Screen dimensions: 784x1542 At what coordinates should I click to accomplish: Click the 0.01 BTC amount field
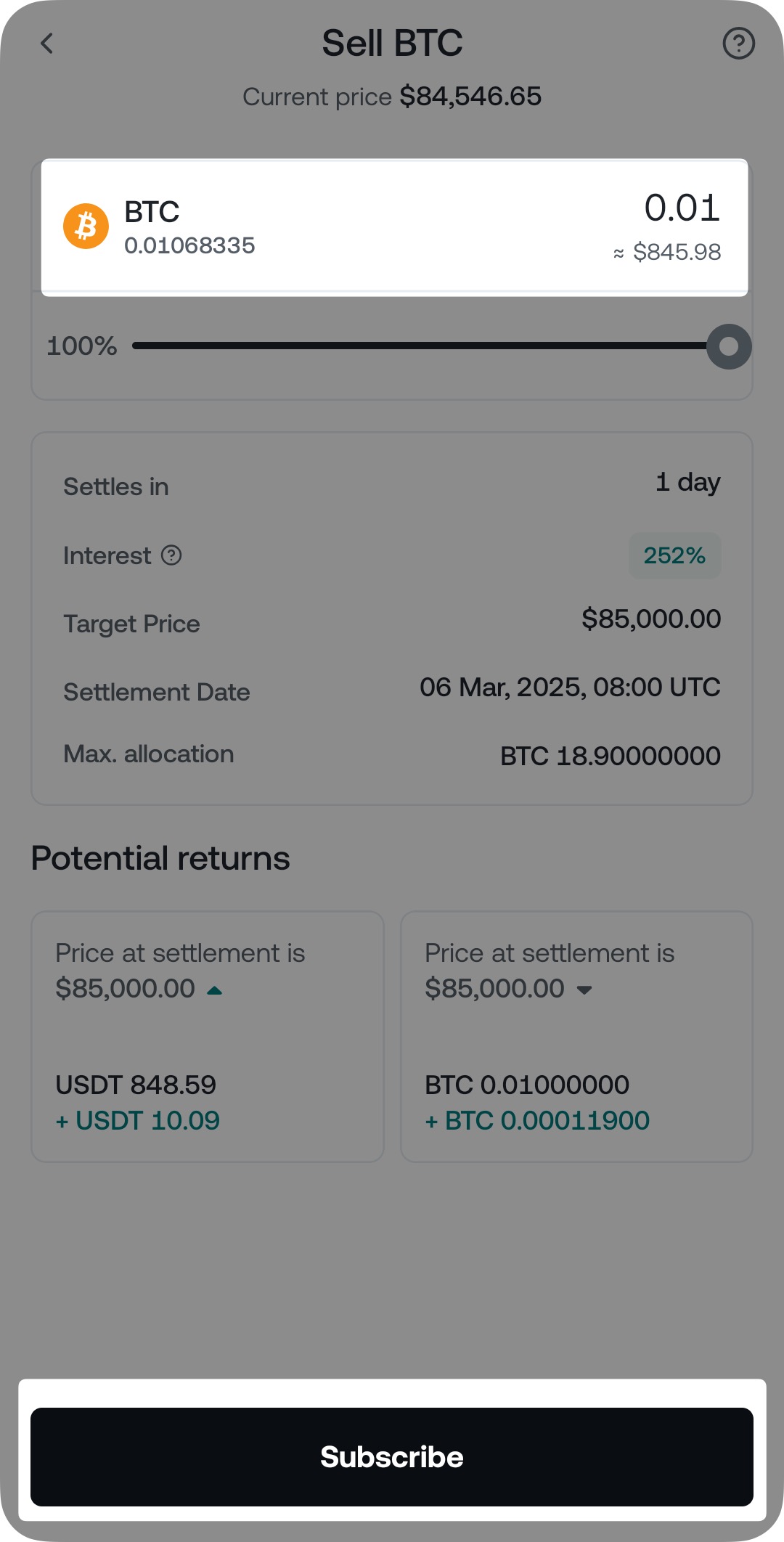[682, 208]
